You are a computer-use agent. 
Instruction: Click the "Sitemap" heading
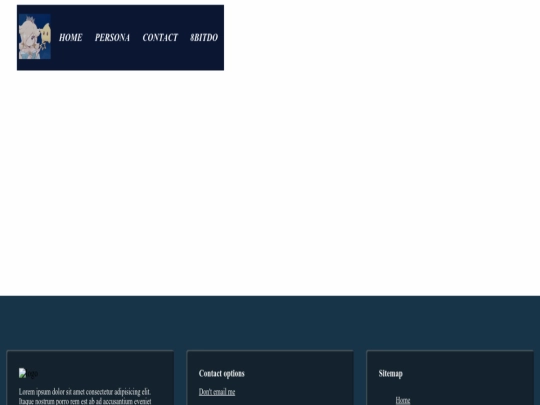pyautogui.click(x=391, y=373)
